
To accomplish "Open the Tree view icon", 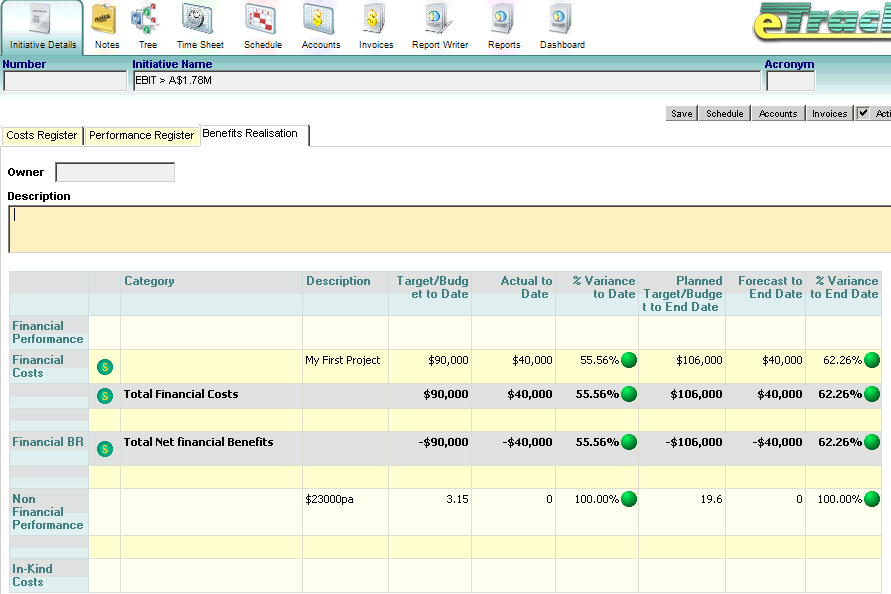I will 147,26.
